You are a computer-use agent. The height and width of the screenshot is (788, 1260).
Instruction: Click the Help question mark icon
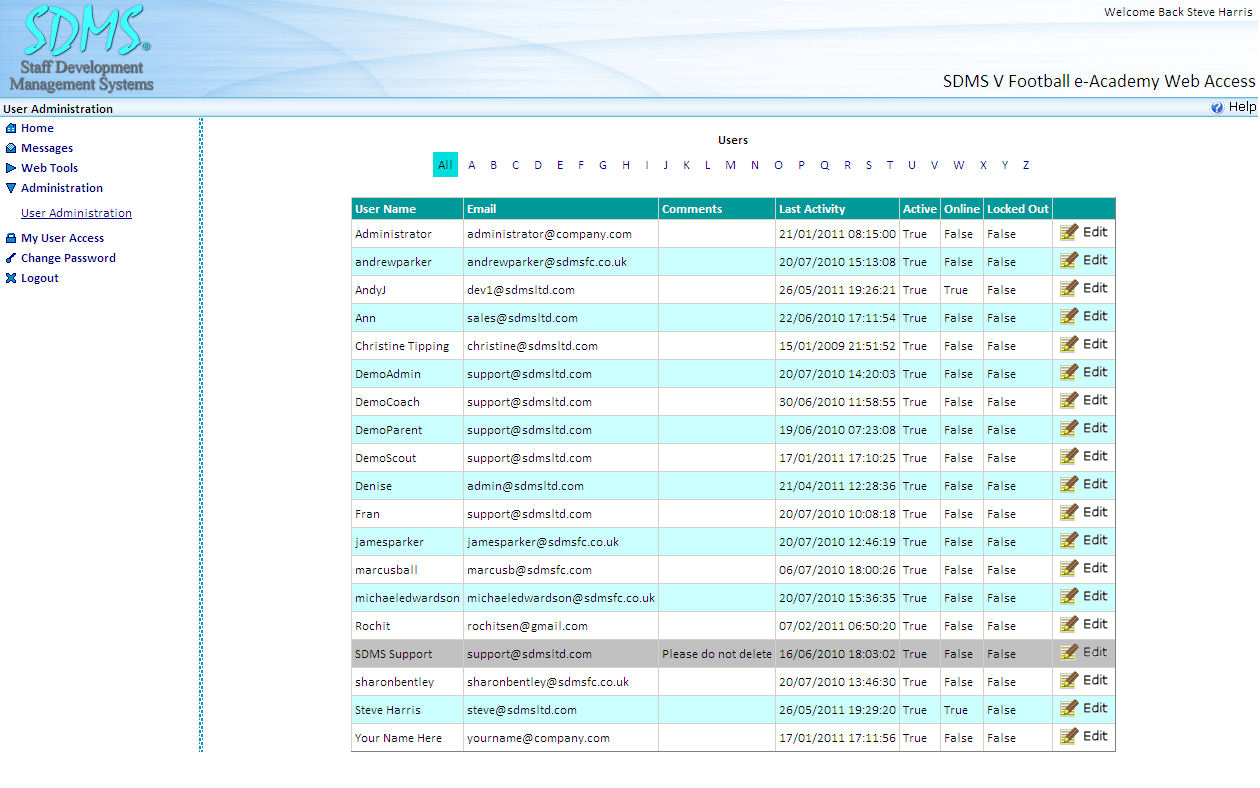click(1217, 107)
